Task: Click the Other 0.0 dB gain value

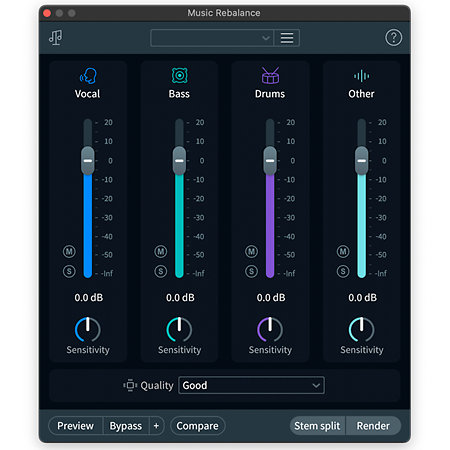Action: [363, 297]
